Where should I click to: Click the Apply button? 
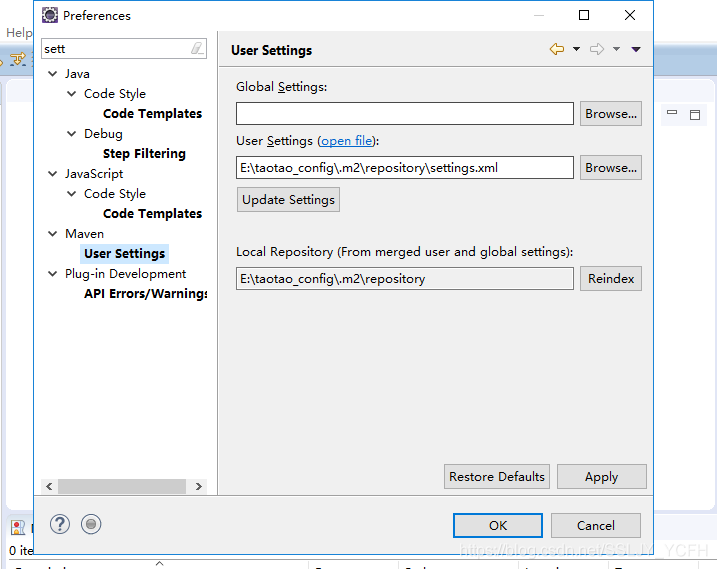pos(602,477)
